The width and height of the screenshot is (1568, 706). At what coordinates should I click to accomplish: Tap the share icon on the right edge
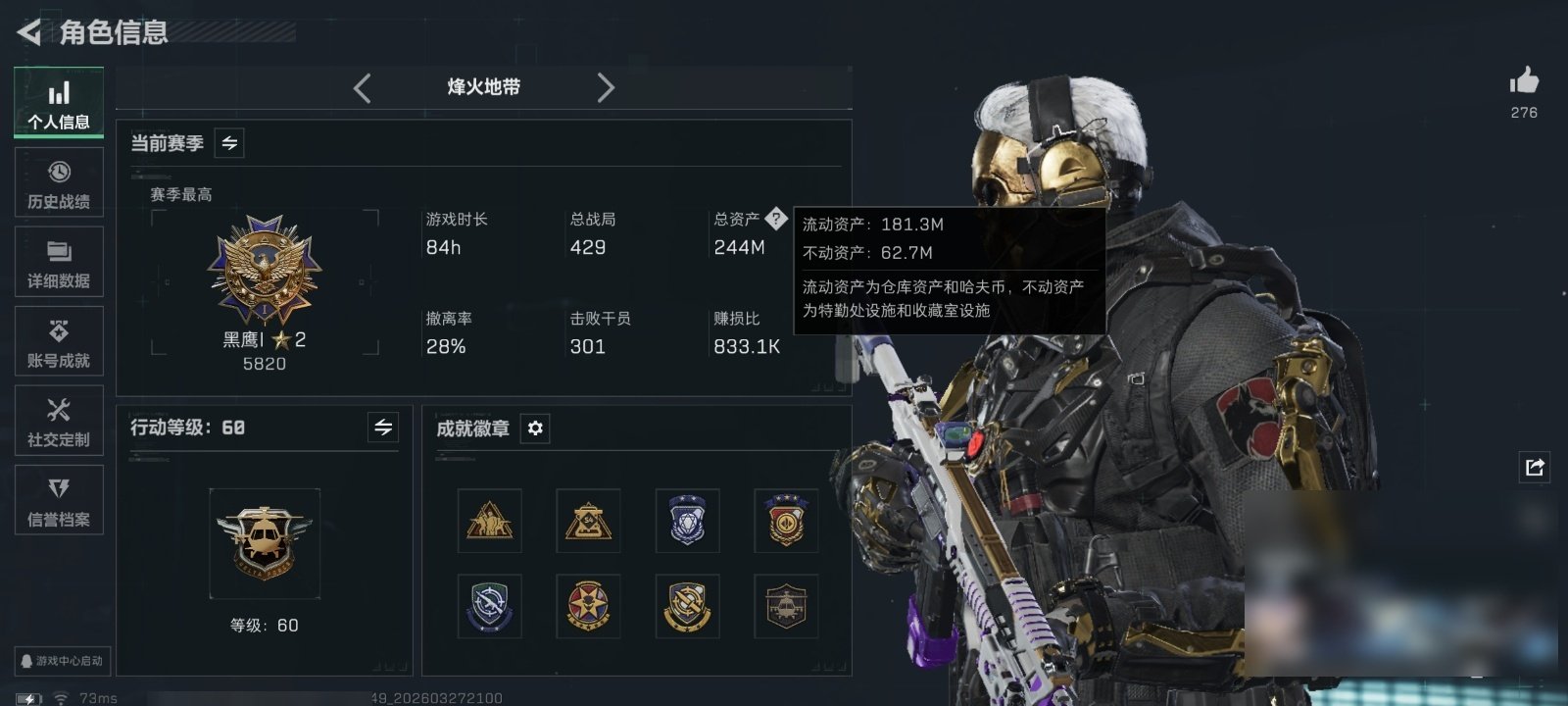1535,467
